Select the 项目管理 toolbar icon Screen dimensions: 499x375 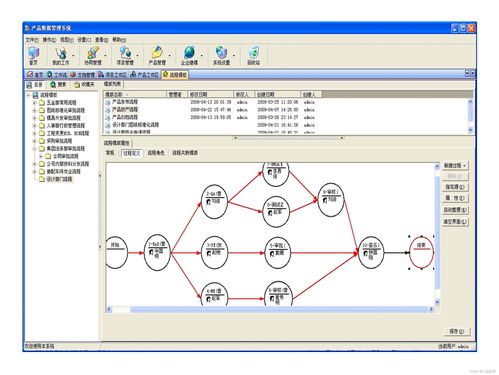click(x=125, y=56)
